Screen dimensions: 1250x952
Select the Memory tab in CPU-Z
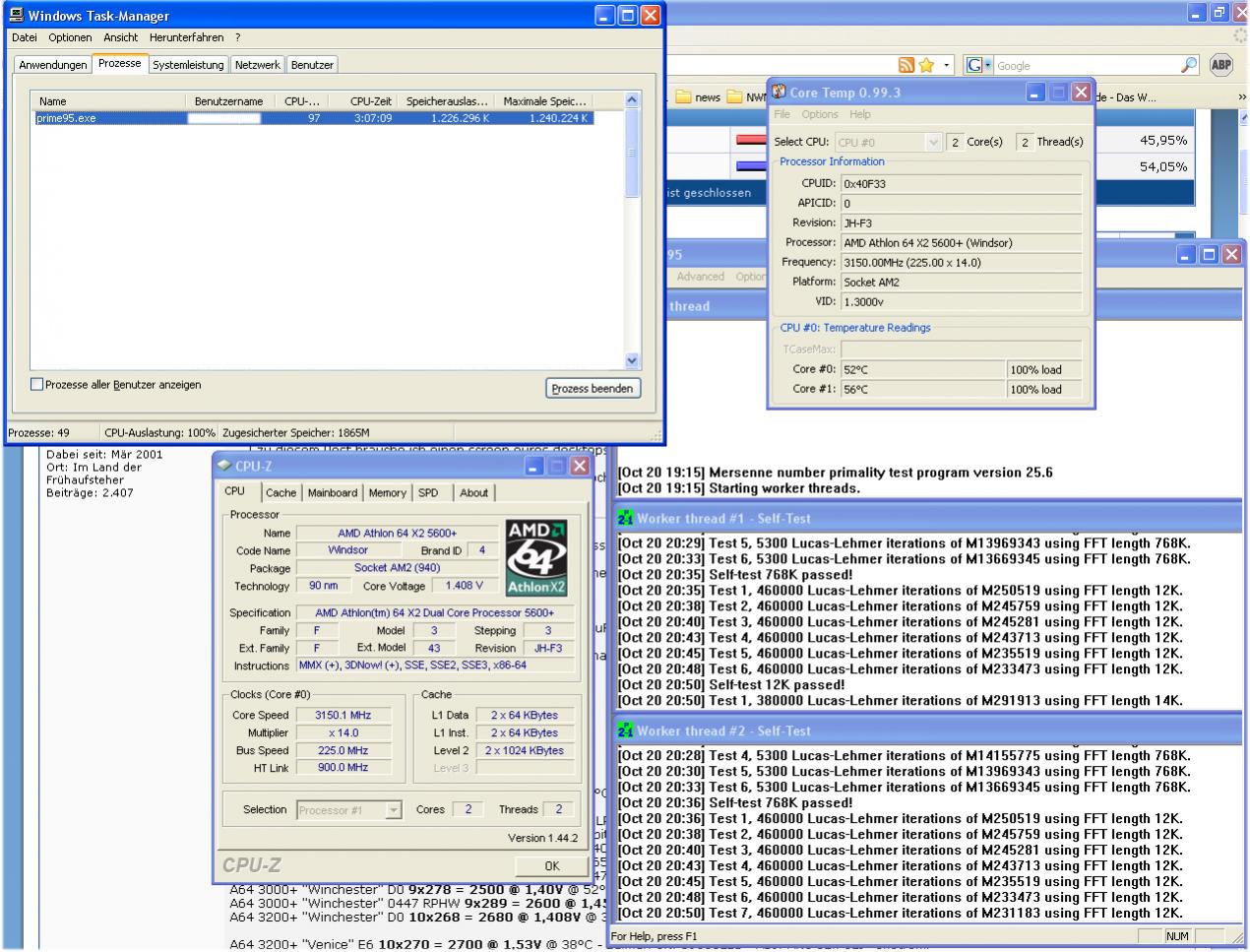[387, 493]
